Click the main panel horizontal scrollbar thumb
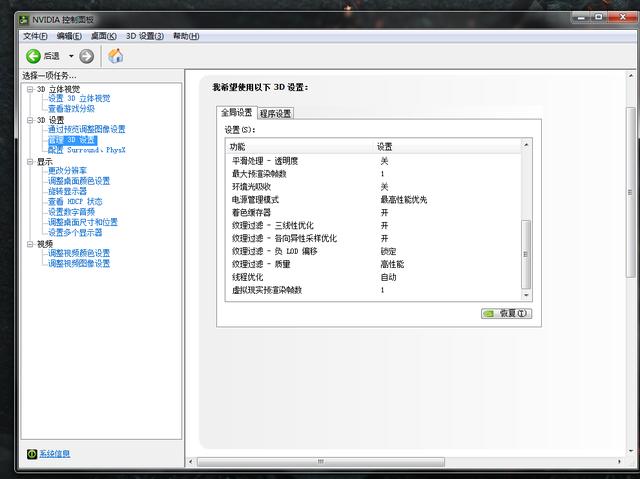Image resolution: width=640 pixels, height=479 pixels. tap(321, 461)
